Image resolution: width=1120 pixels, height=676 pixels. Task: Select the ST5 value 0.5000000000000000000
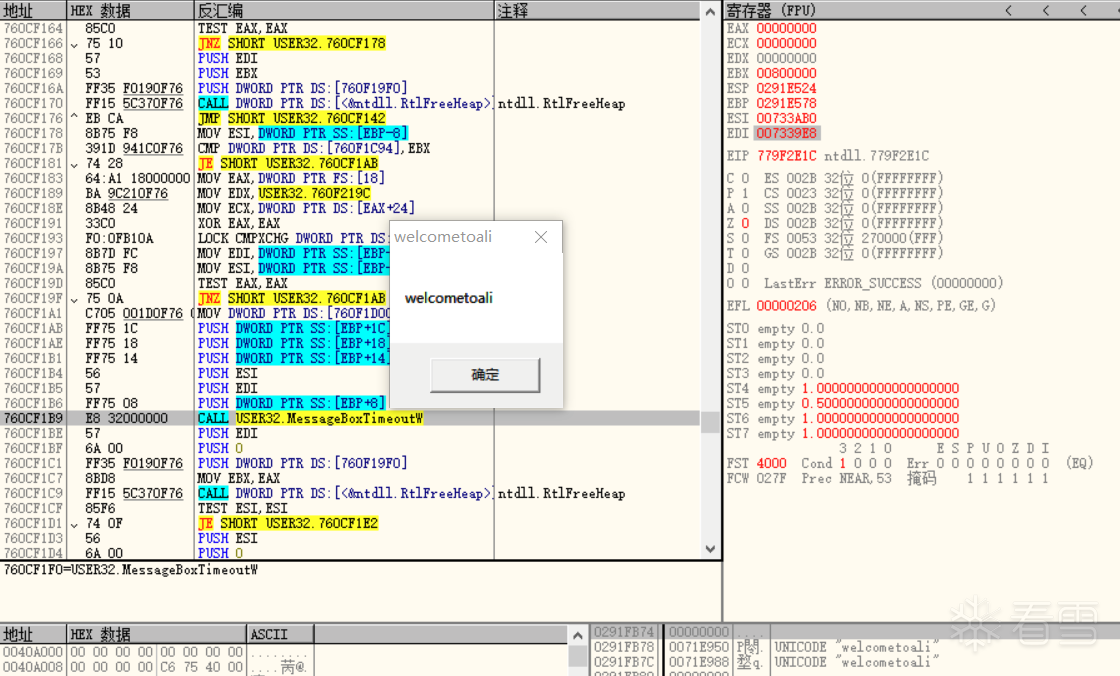pyautogui.click(x=880, y=403)
